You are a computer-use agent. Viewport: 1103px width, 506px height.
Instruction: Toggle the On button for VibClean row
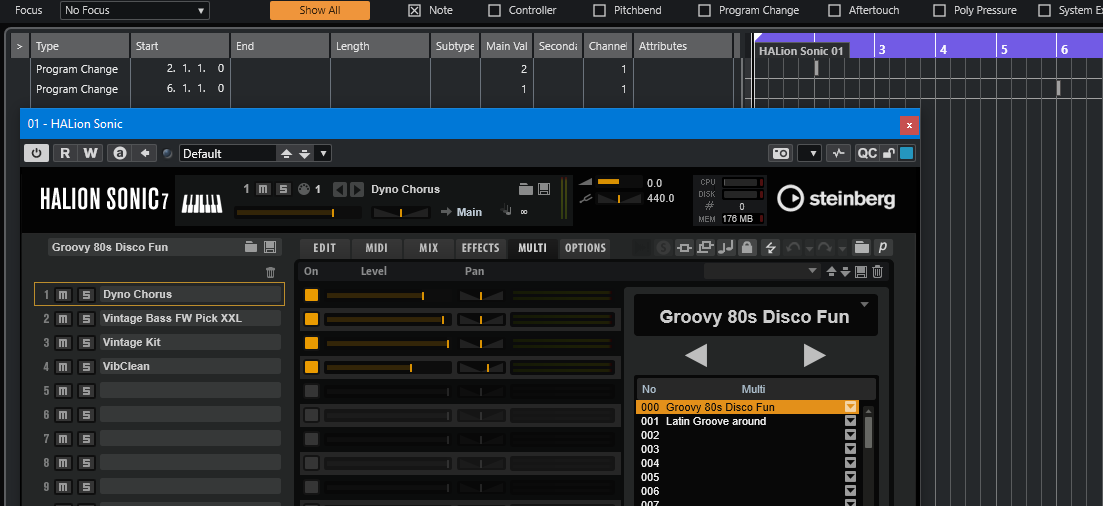312,367
